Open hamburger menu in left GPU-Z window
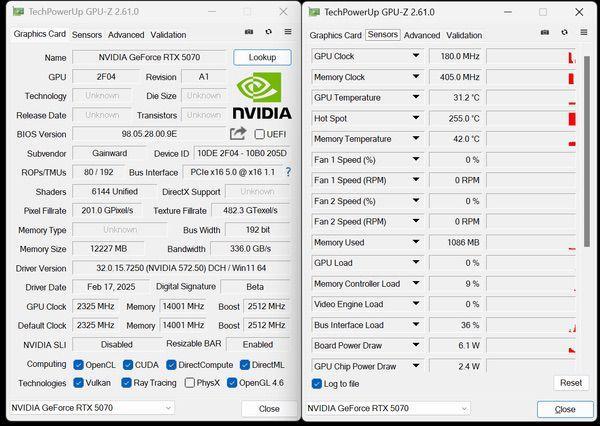 click(288, 32)
